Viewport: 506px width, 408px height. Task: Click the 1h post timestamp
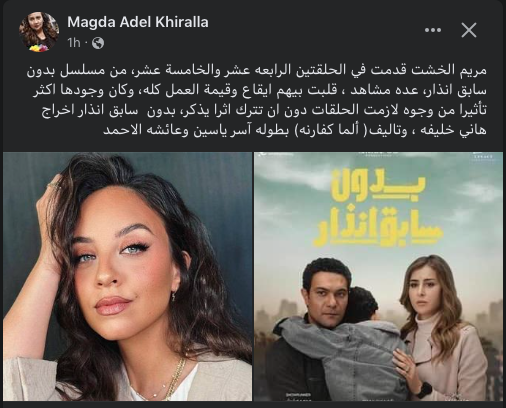pos(74,43)
